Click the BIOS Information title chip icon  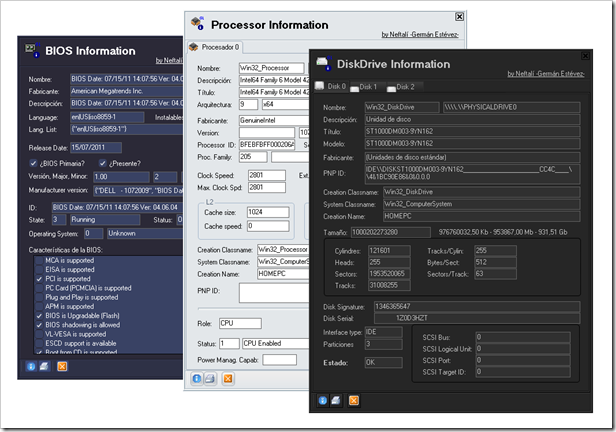tap(33, 50)
